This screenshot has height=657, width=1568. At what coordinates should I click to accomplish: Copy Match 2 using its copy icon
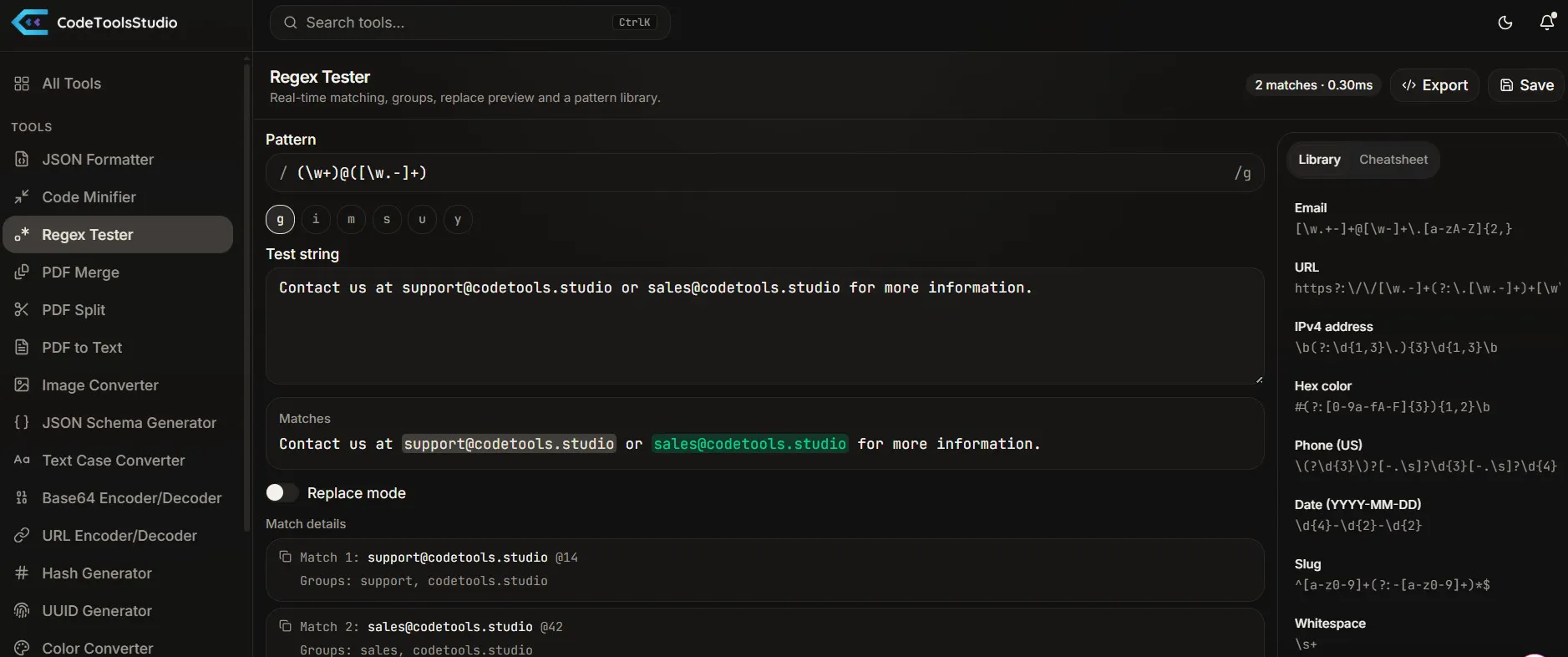click(x=285, y=626)
